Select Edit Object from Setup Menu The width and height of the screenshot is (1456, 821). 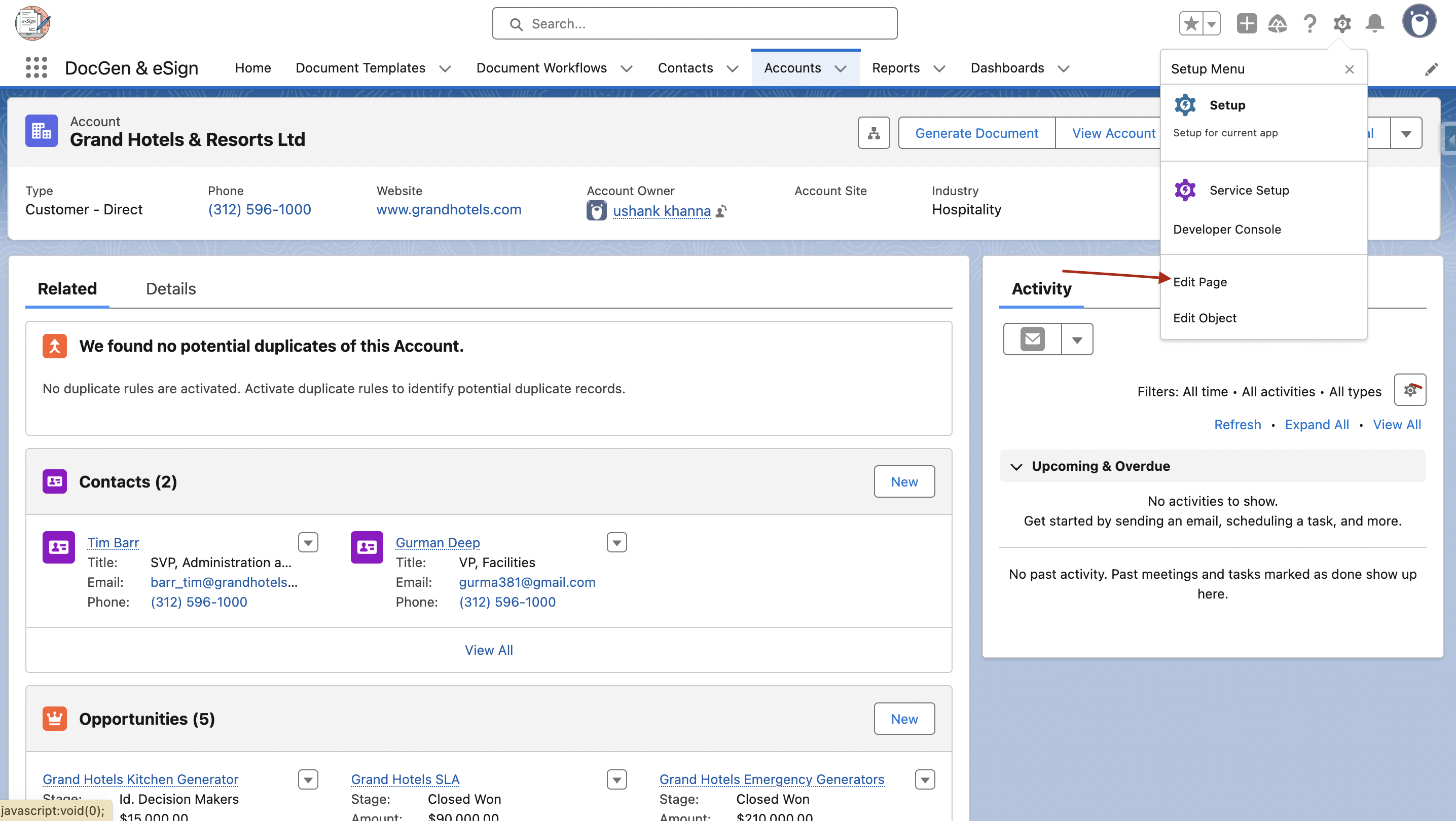pos(1204,318)
